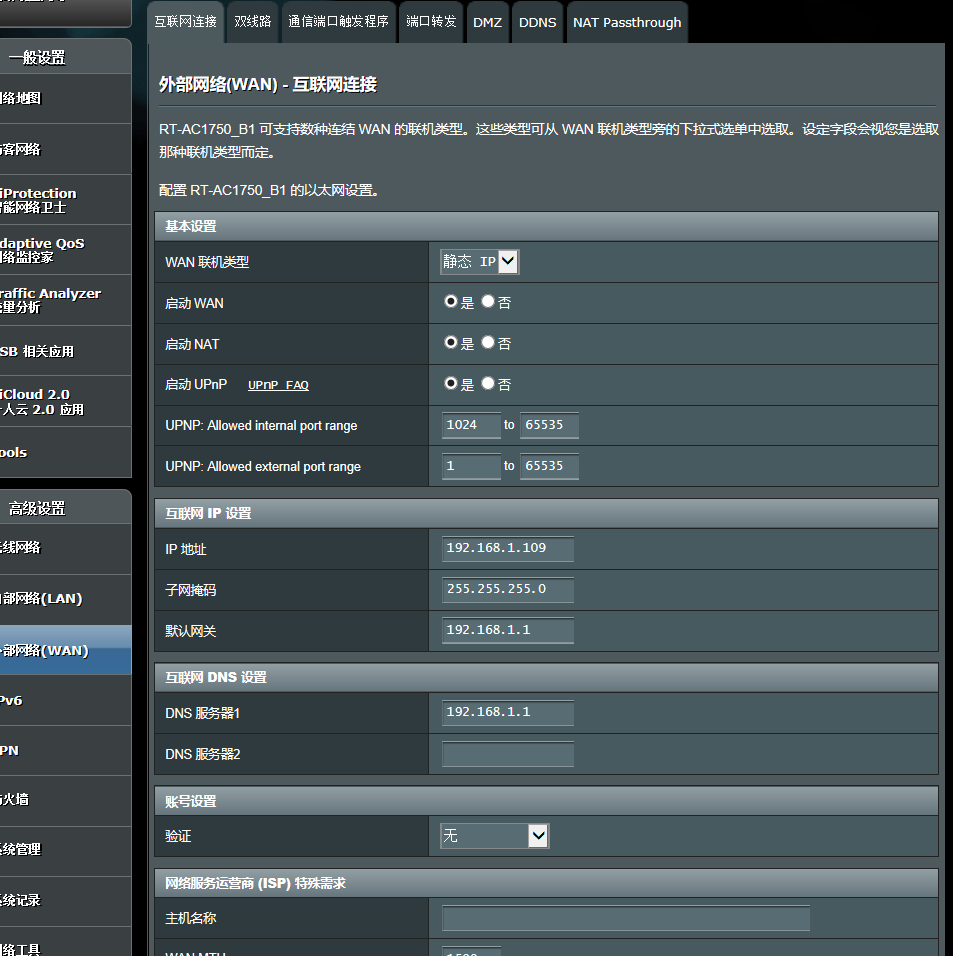Open USB 相关应用 sidebar item

65,351
